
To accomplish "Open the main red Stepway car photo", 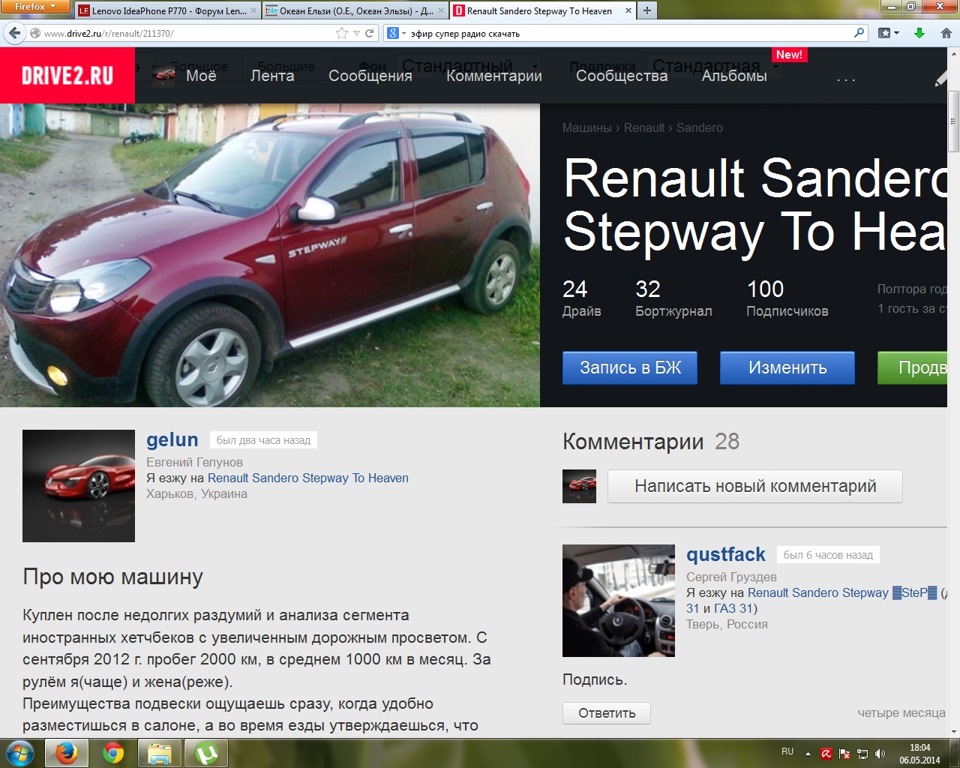I will (x=270, y=255).
